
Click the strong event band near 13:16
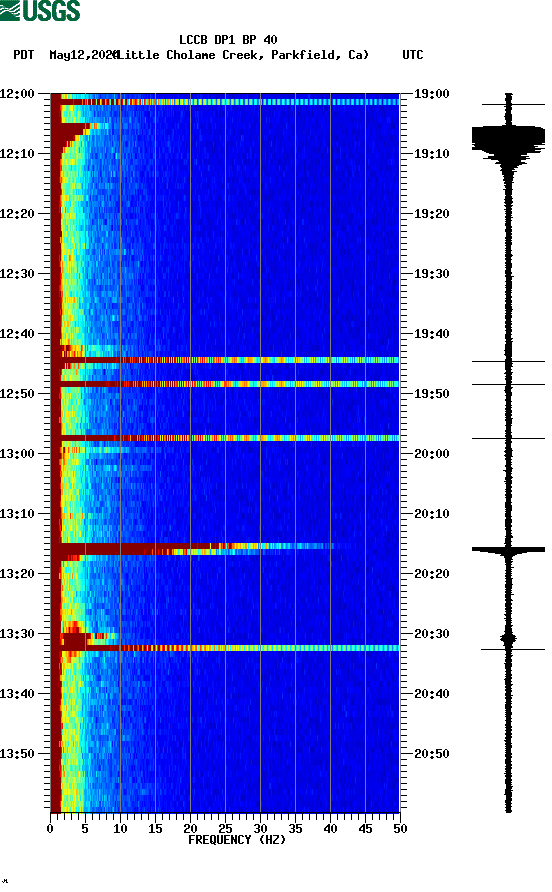click(193, 549)
